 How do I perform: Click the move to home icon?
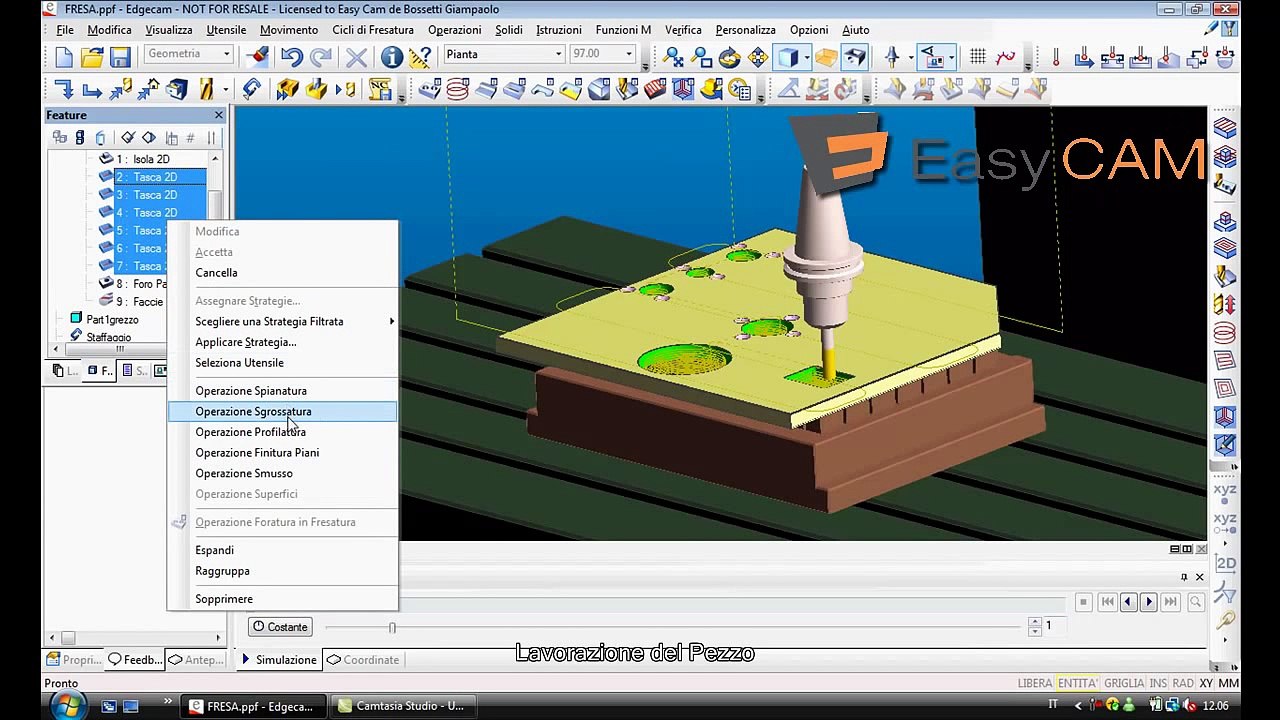(x=148, y=90)
